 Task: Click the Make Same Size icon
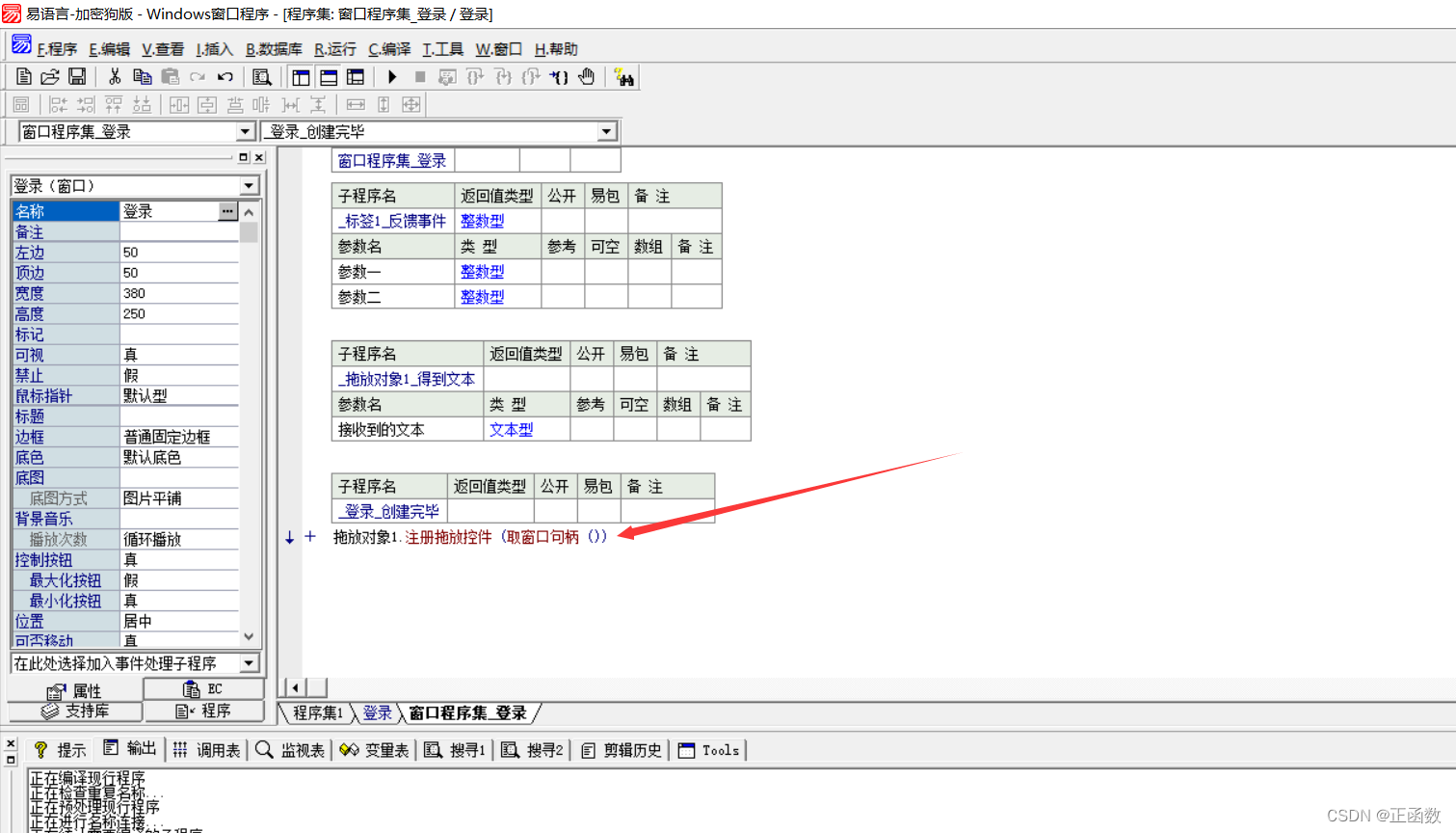tap(411, 104)
